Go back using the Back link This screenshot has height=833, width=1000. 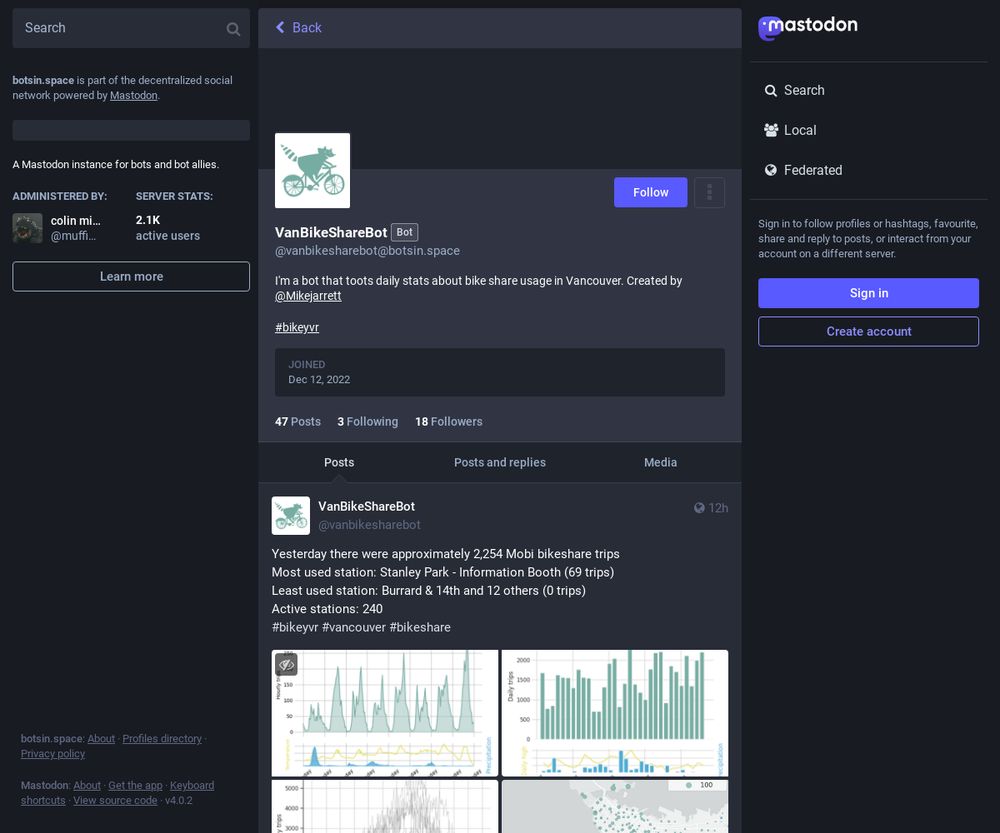click(298, 27)
